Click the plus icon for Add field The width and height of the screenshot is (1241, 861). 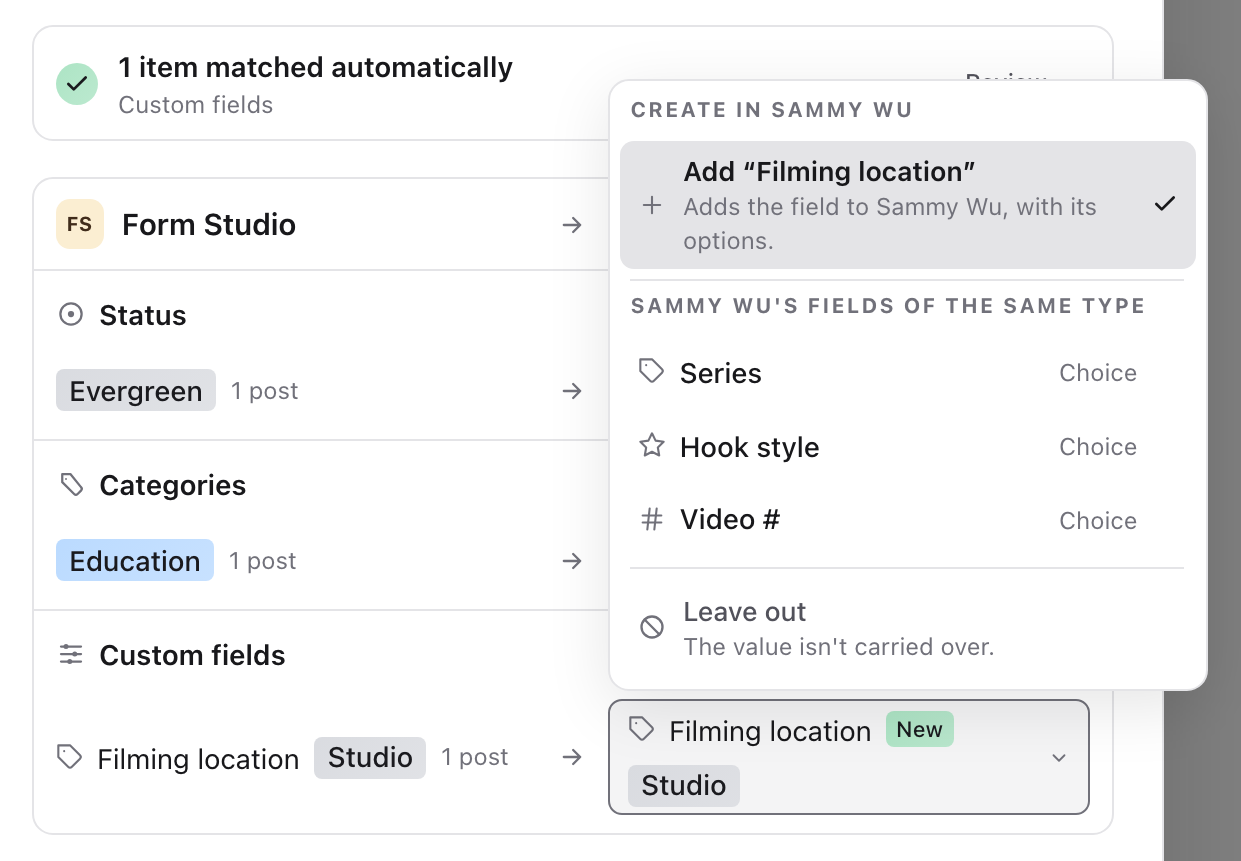(652, 206)
